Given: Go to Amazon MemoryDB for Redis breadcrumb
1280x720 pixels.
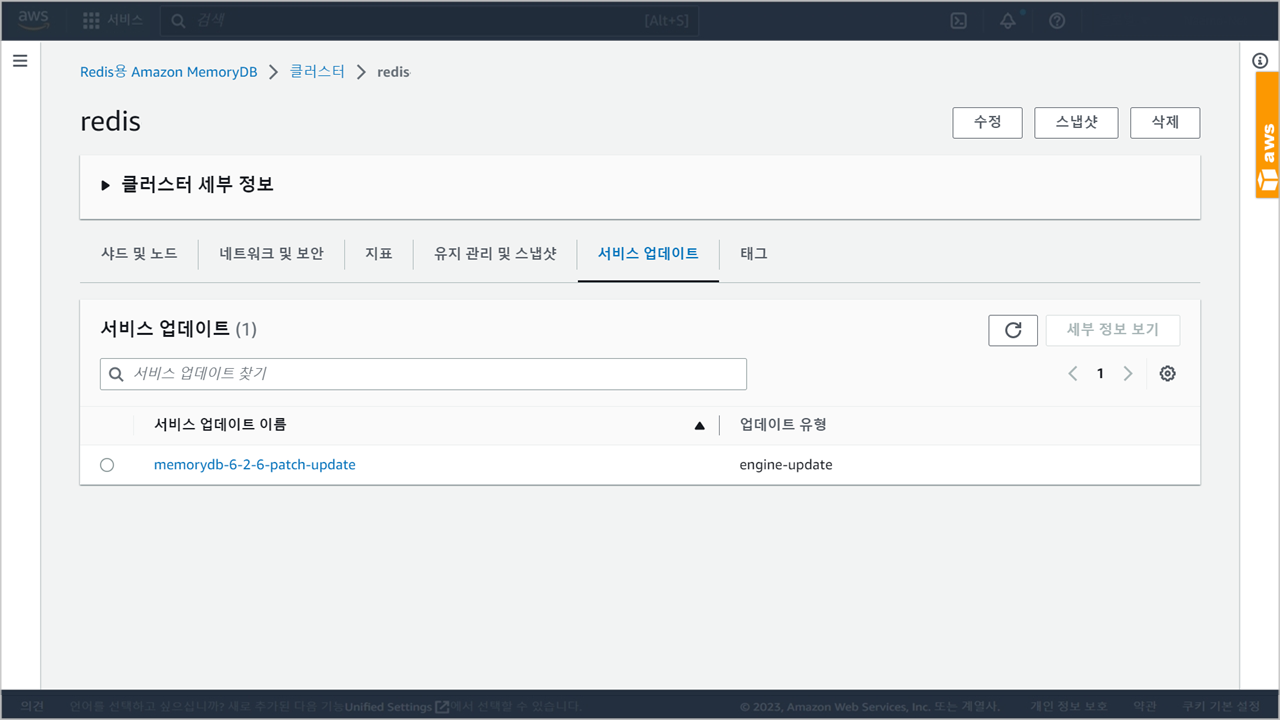Looking at the screenshot, I should 169,72.
